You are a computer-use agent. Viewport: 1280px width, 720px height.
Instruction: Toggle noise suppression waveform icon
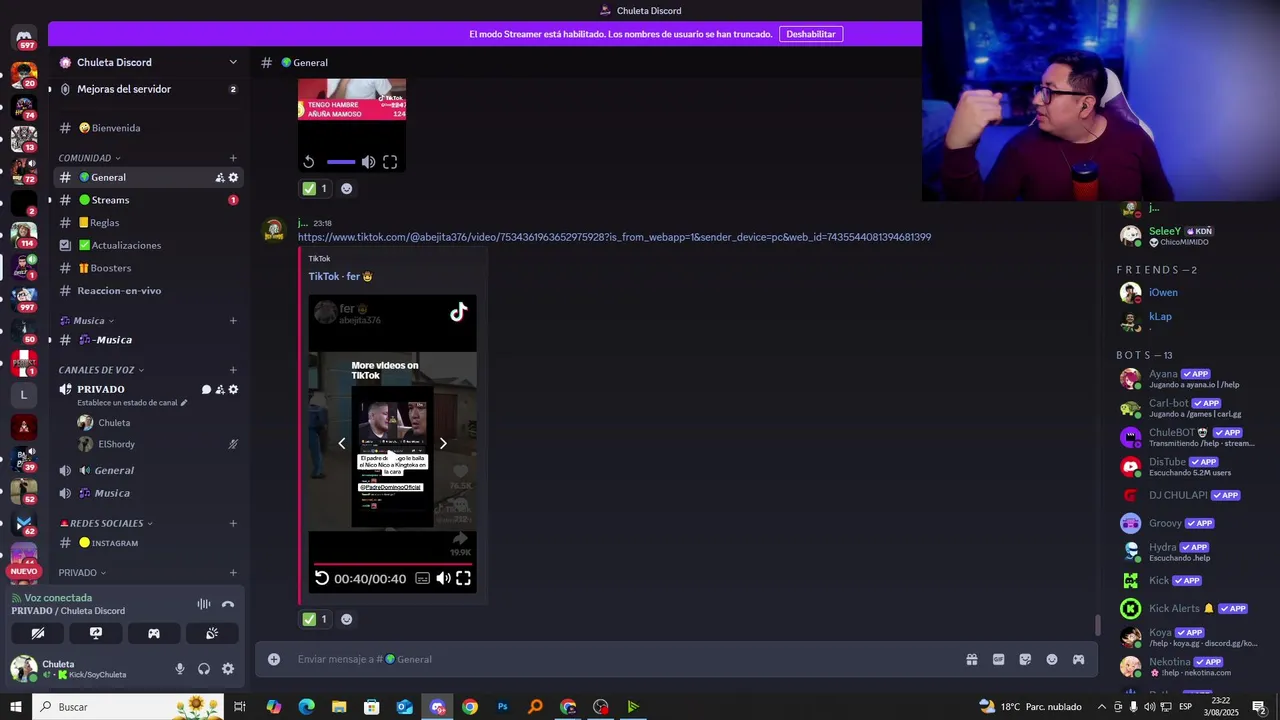tap(204, 604)
